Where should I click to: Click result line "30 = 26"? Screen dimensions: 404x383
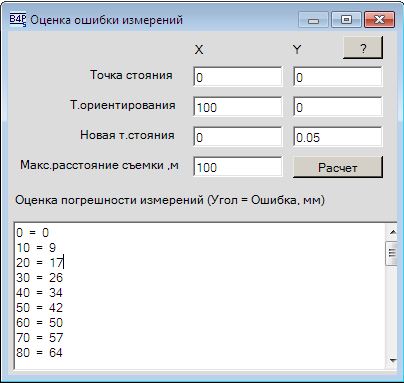coord(40,277)
